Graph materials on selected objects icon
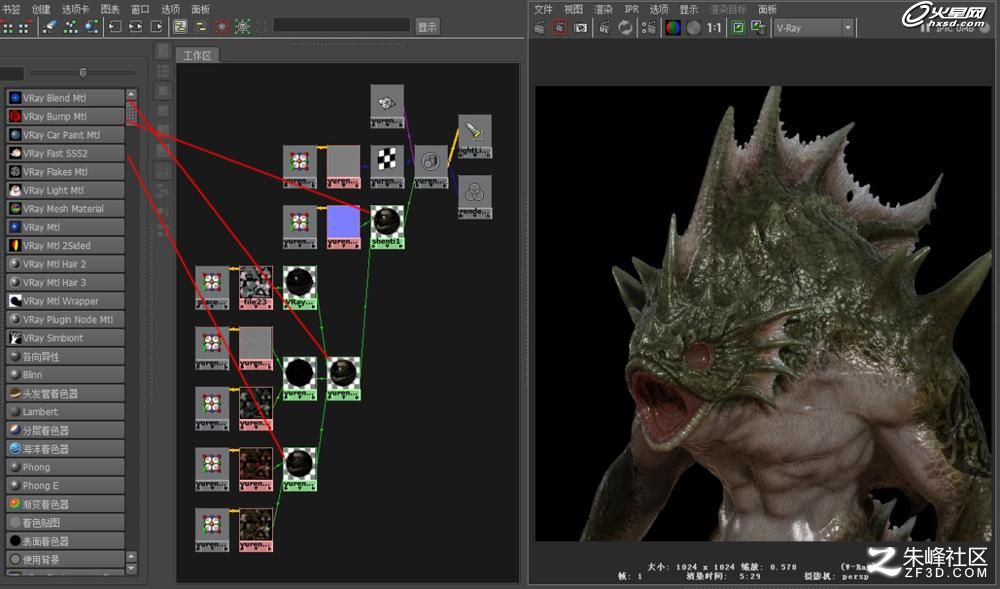 tap(92, 27)
